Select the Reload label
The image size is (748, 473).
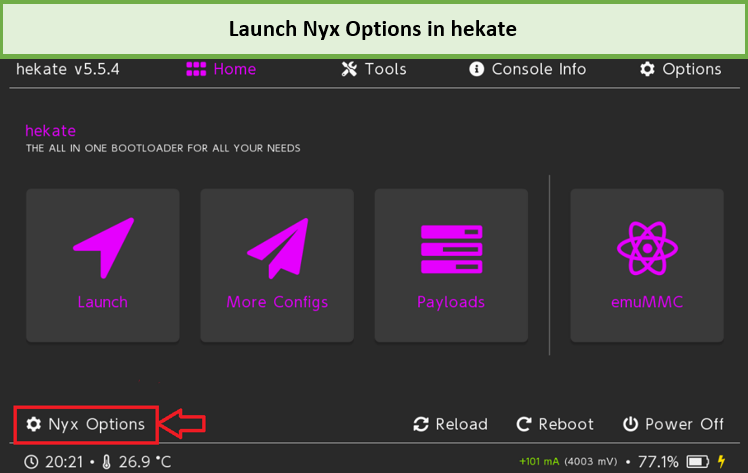tap(461, 424)
